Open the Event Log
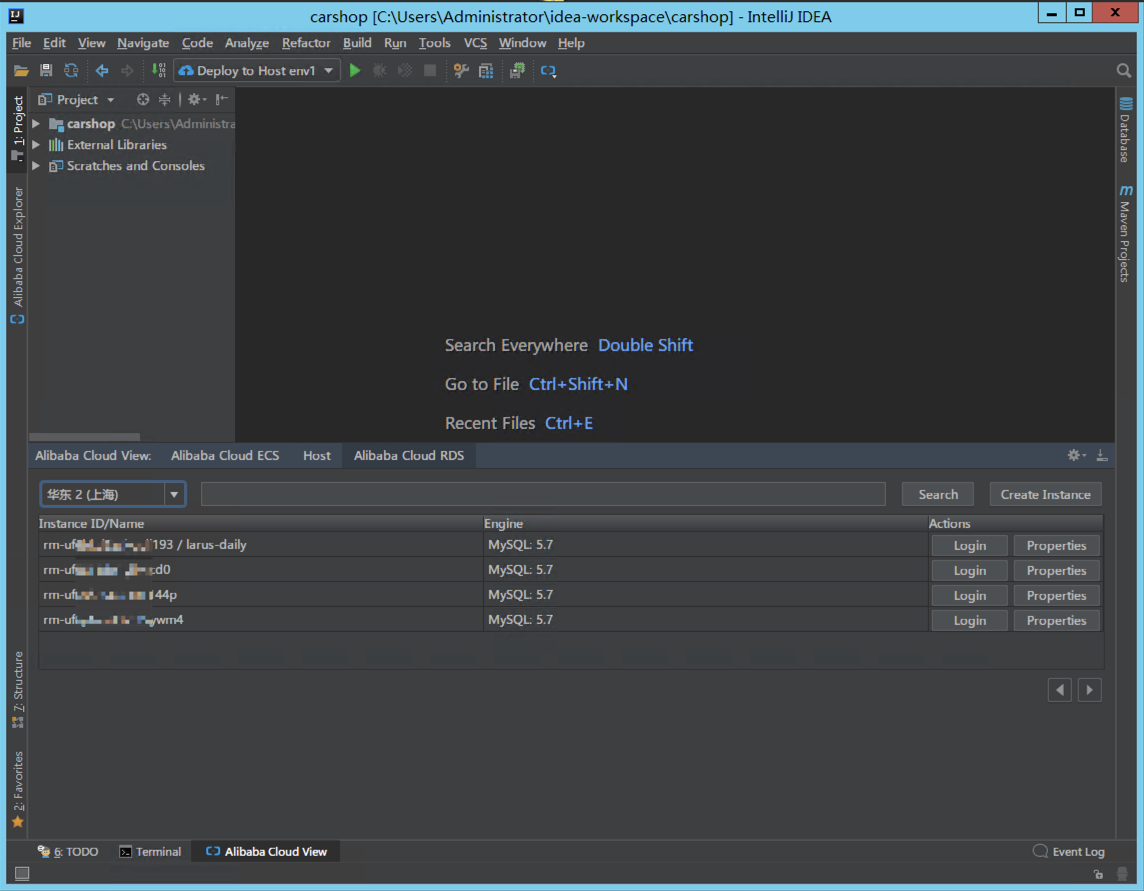 pos(1069,852)
